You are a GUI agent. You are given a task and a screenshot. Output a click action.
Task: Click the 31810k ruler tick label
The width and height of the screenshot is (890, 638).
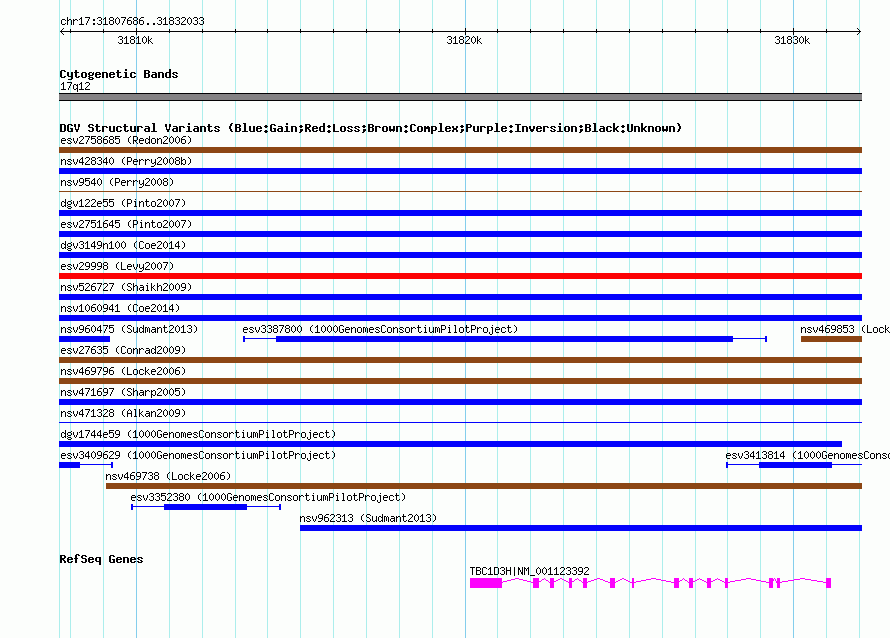pos(135,40)
